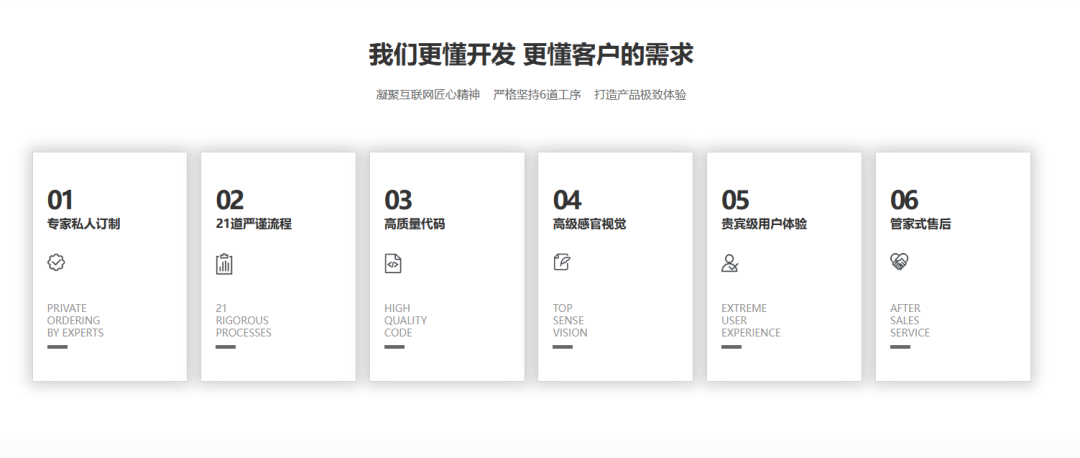The width and height of the screenshot is (1080, 458).
Task: Click the clipboard chart icon in card 02
Action: pos(224,264)
